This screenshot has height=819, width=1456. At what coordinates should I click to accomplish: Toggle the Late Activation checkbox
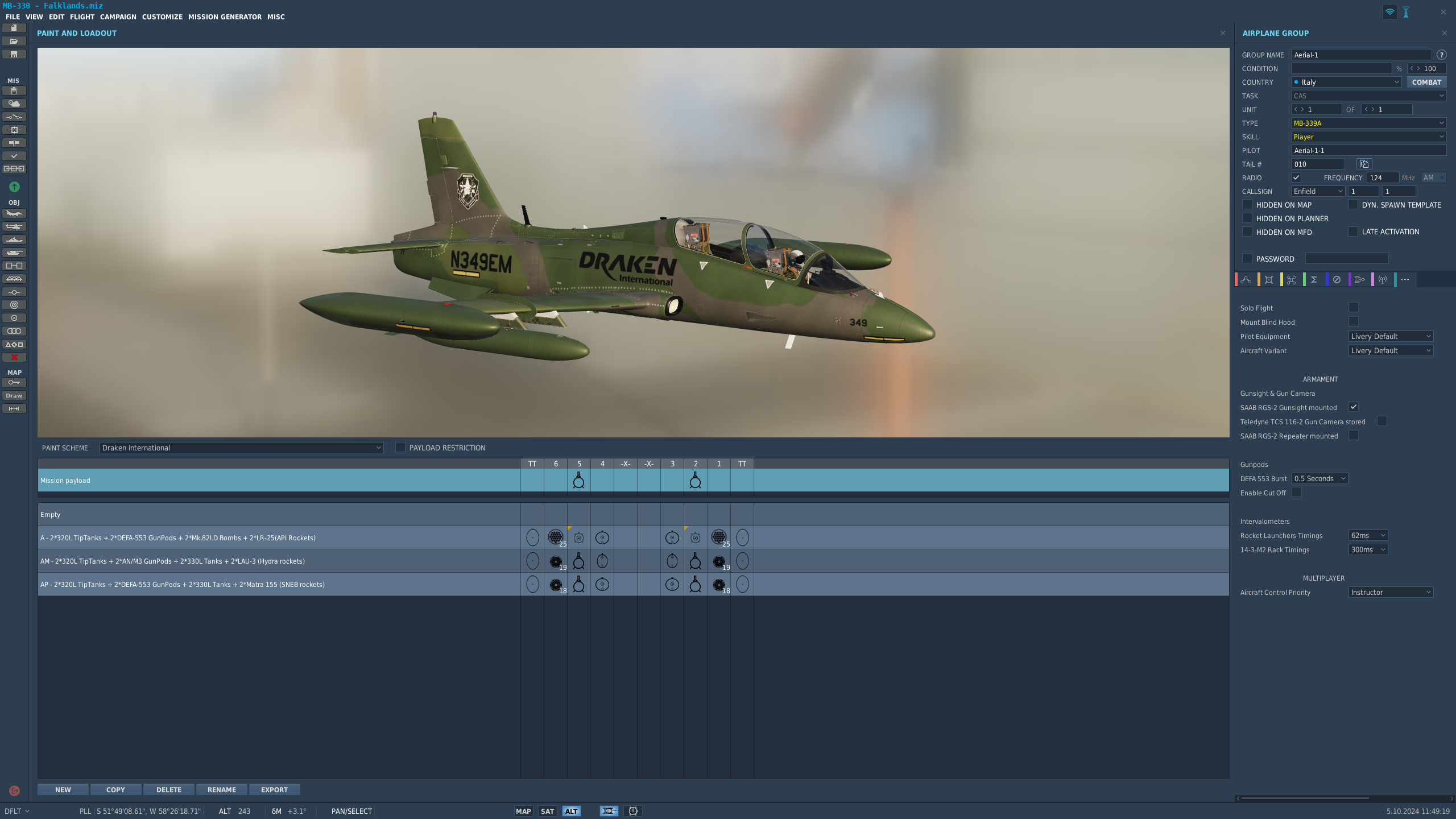click(1353, 231)
